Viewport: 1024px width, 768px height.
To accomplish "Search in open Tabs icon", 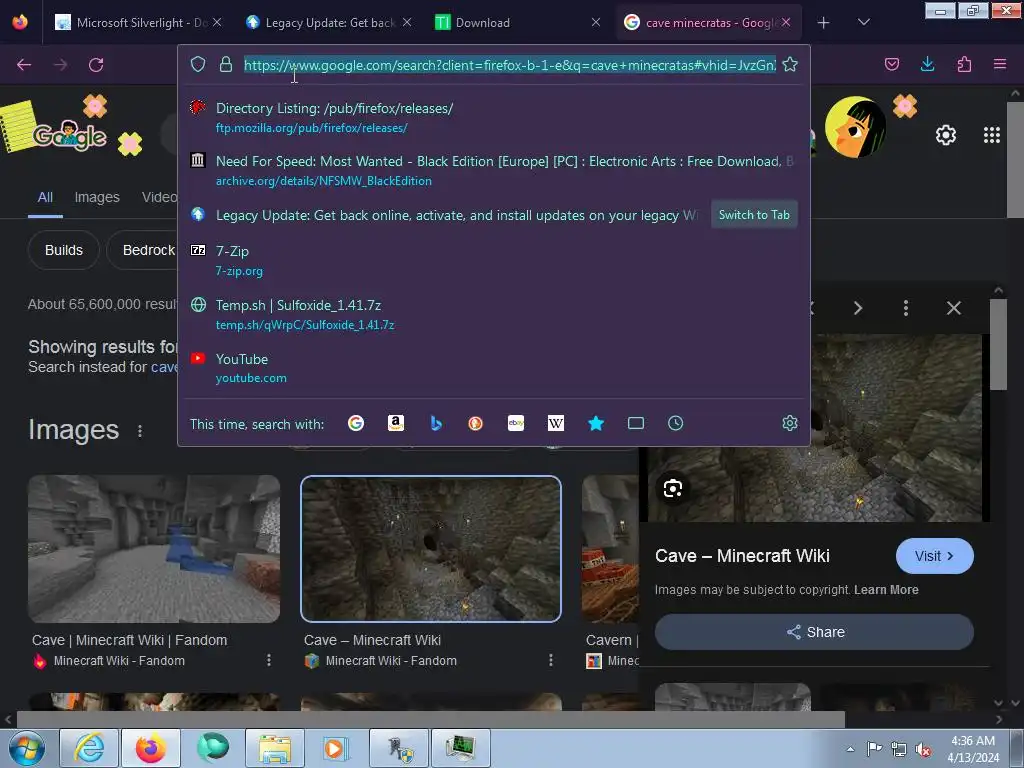I will click(635, 423).
